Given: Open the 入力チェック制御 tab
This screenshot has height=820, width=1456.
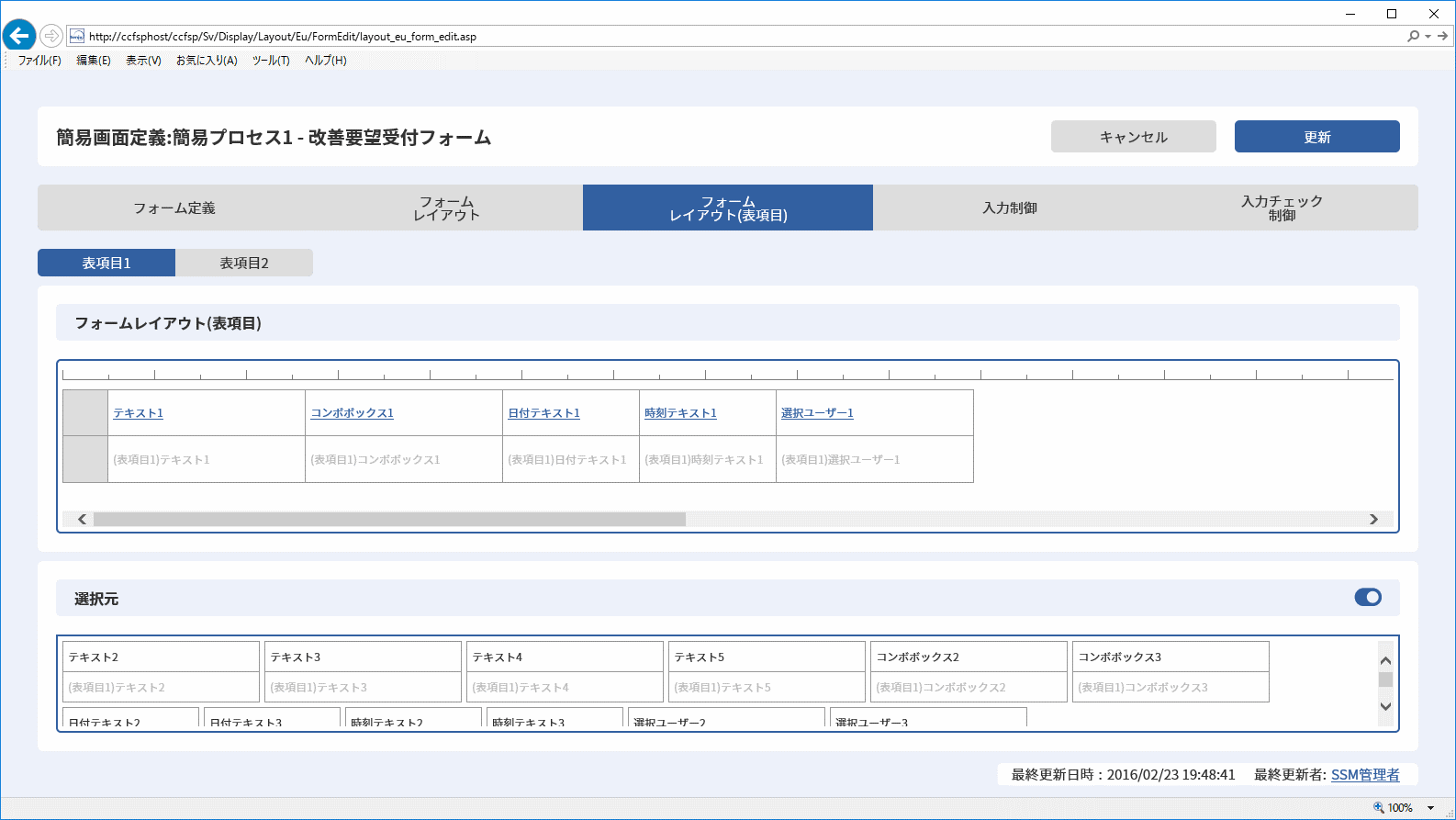Looking at the screenshot, I should [x=1282, y=208].
